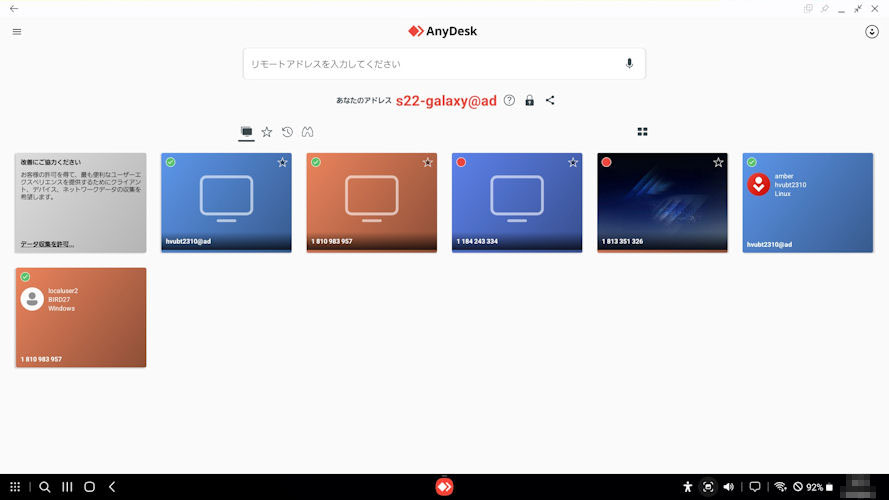
Task: Click online green check on localuser2 card
Action: 25,277
